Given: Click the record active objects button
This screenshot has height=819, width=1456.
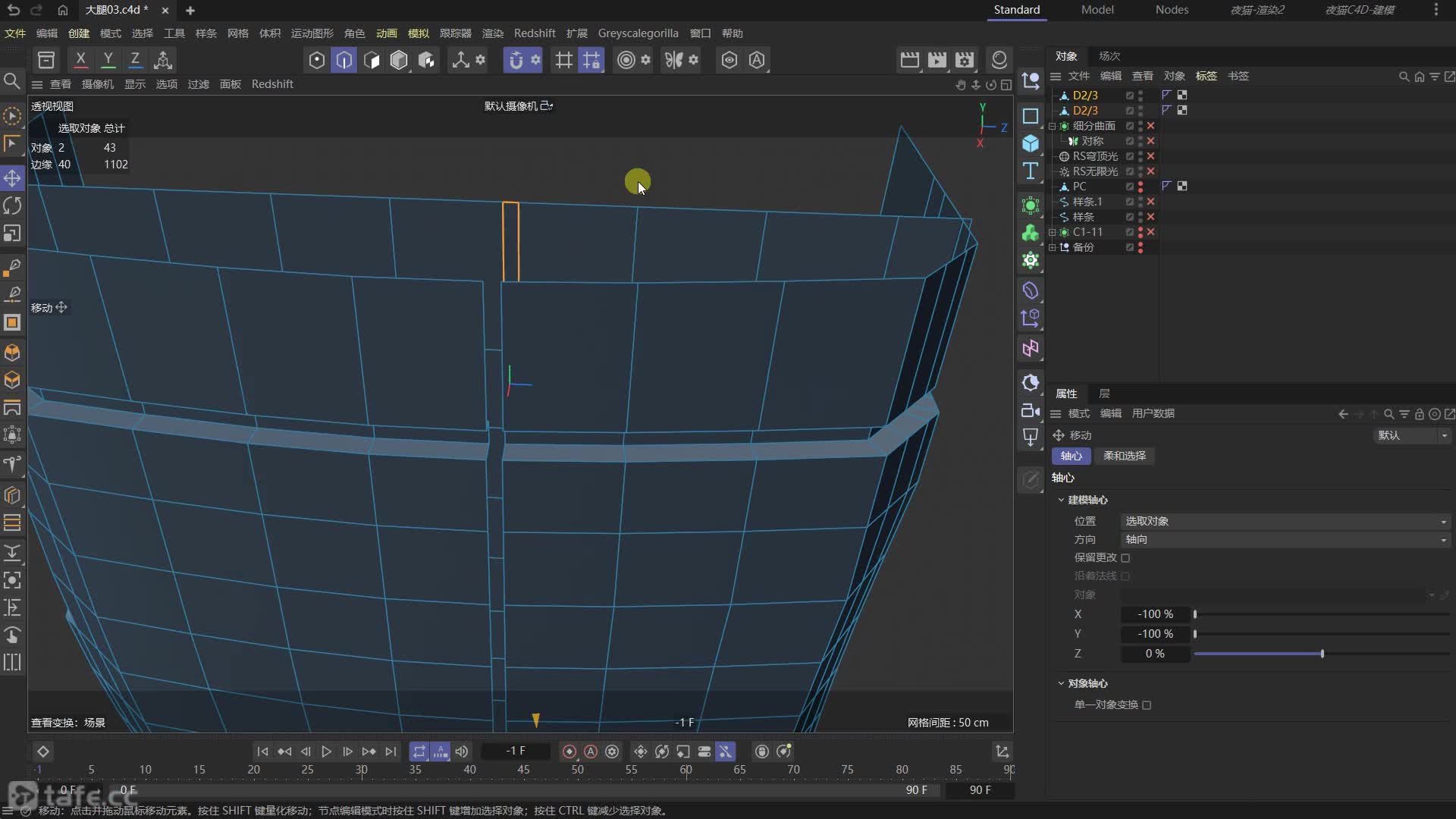Looking at the screenshot, I should (x=570, y=752).
